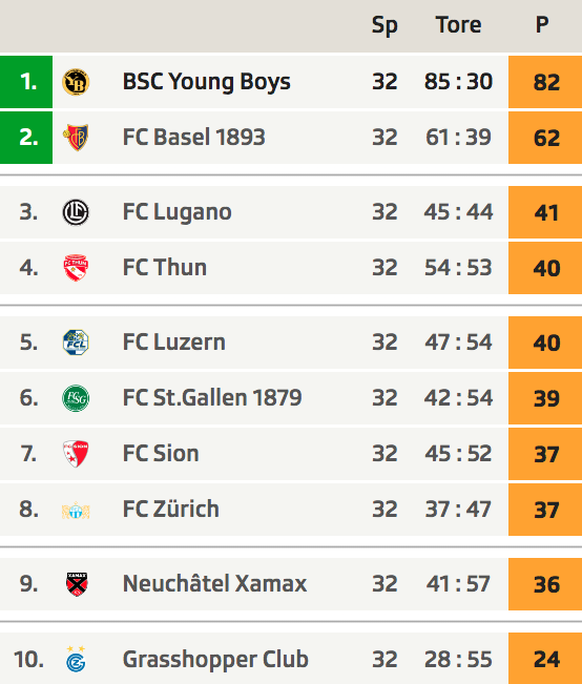This screenshot has width=582, height=684.
Task: Click the FC Basel 1893 crest icon
Action: (x=76, y=137)
